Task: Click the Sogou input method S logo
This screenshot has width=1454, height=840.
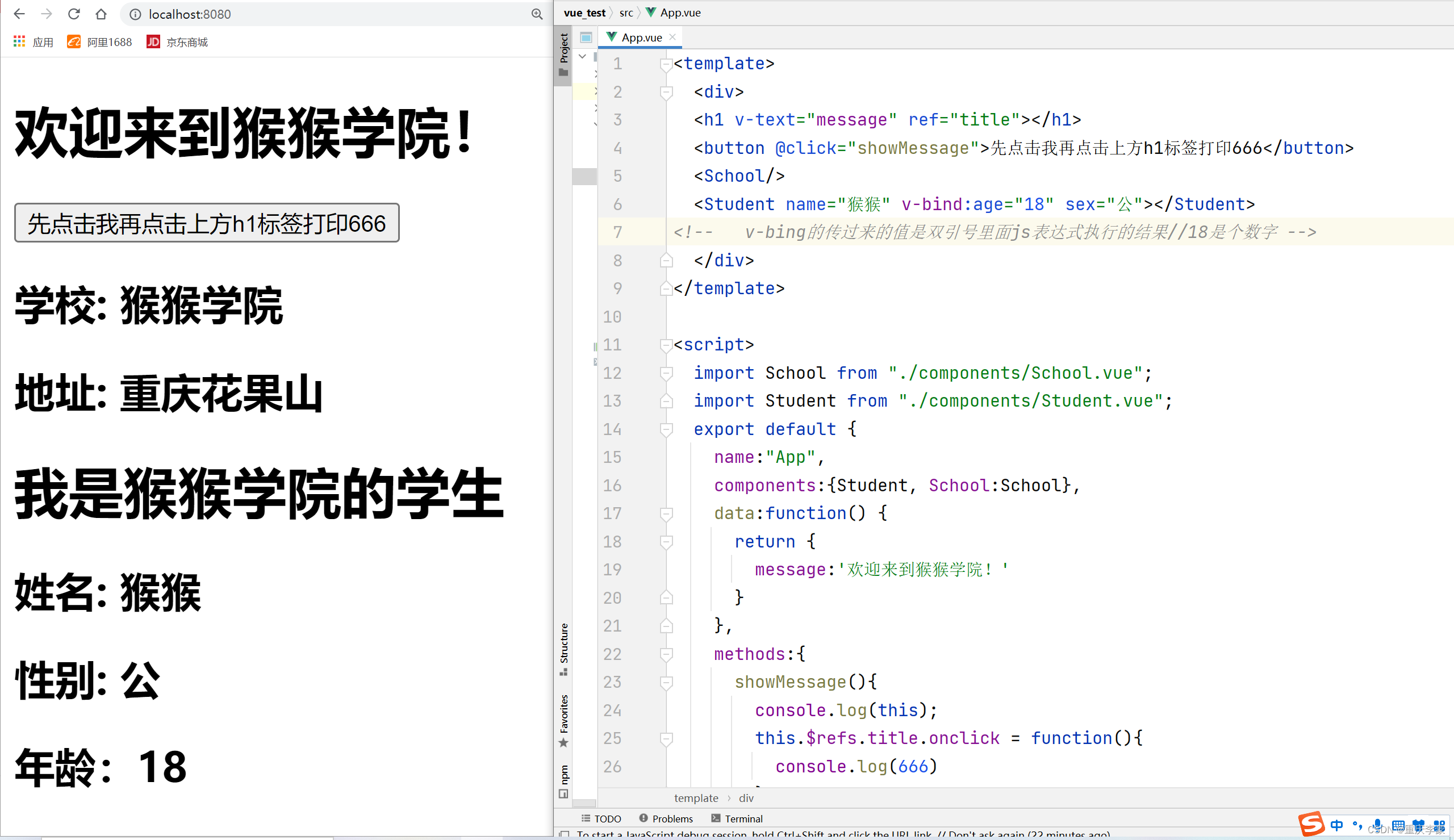Action: [1311, 824]
